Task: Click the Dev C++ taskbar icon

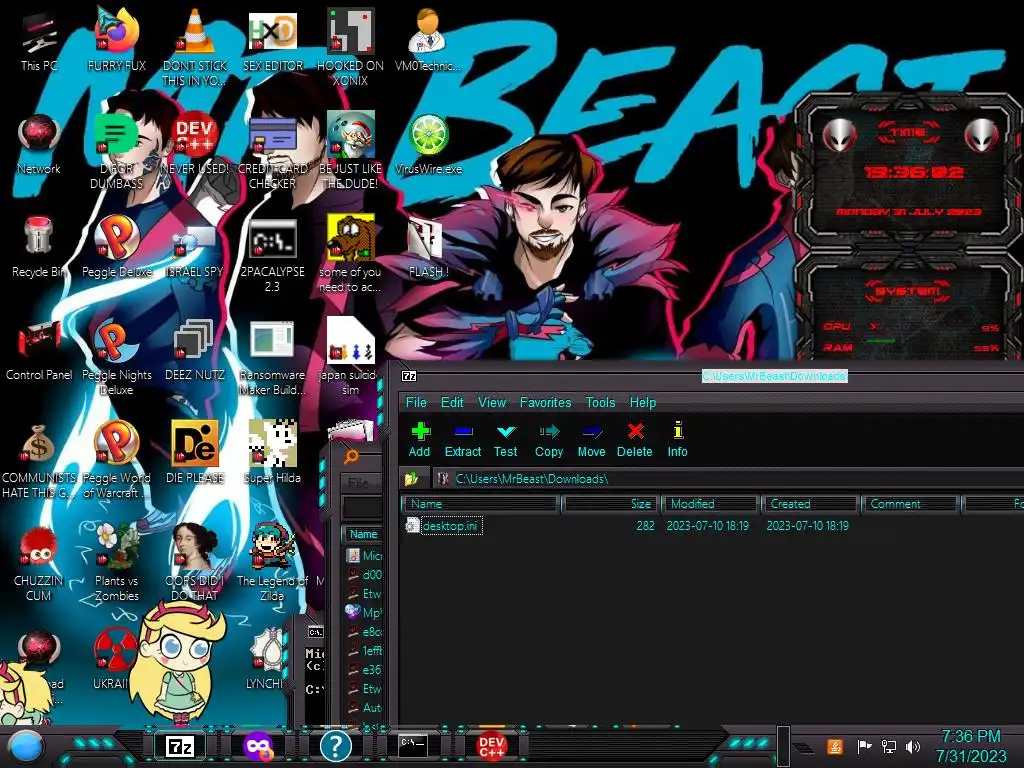Action: (491, 746)
